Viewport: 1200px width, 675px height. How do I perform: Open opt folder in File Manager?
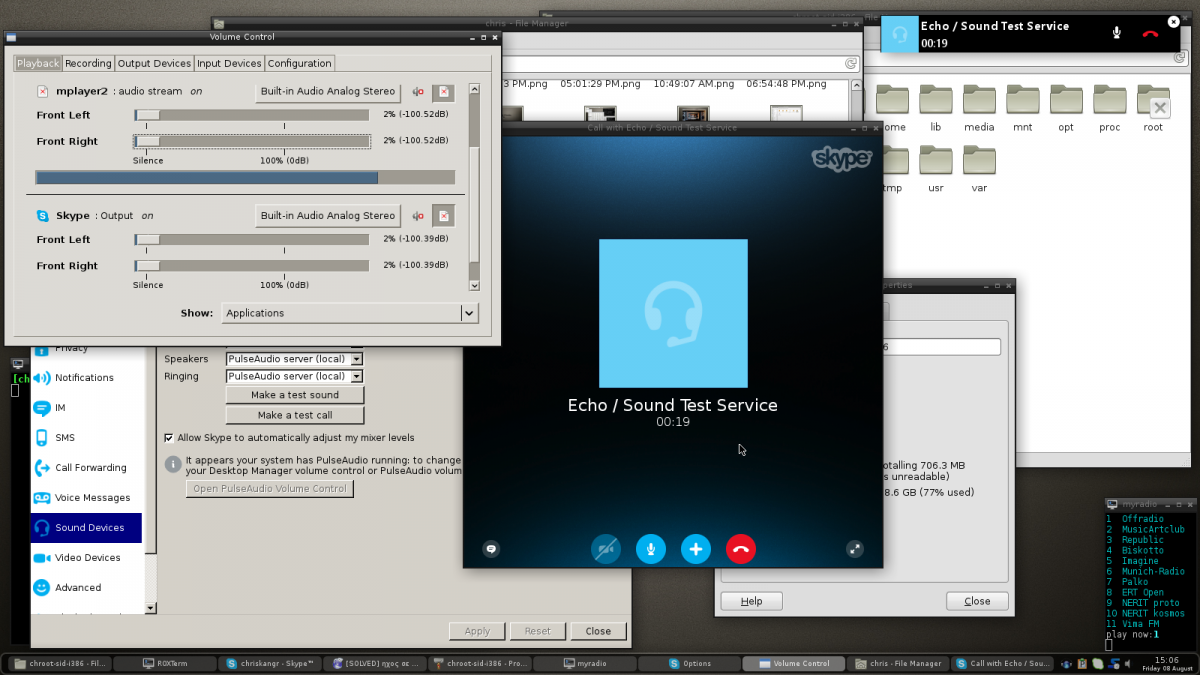click(1066, 107)
